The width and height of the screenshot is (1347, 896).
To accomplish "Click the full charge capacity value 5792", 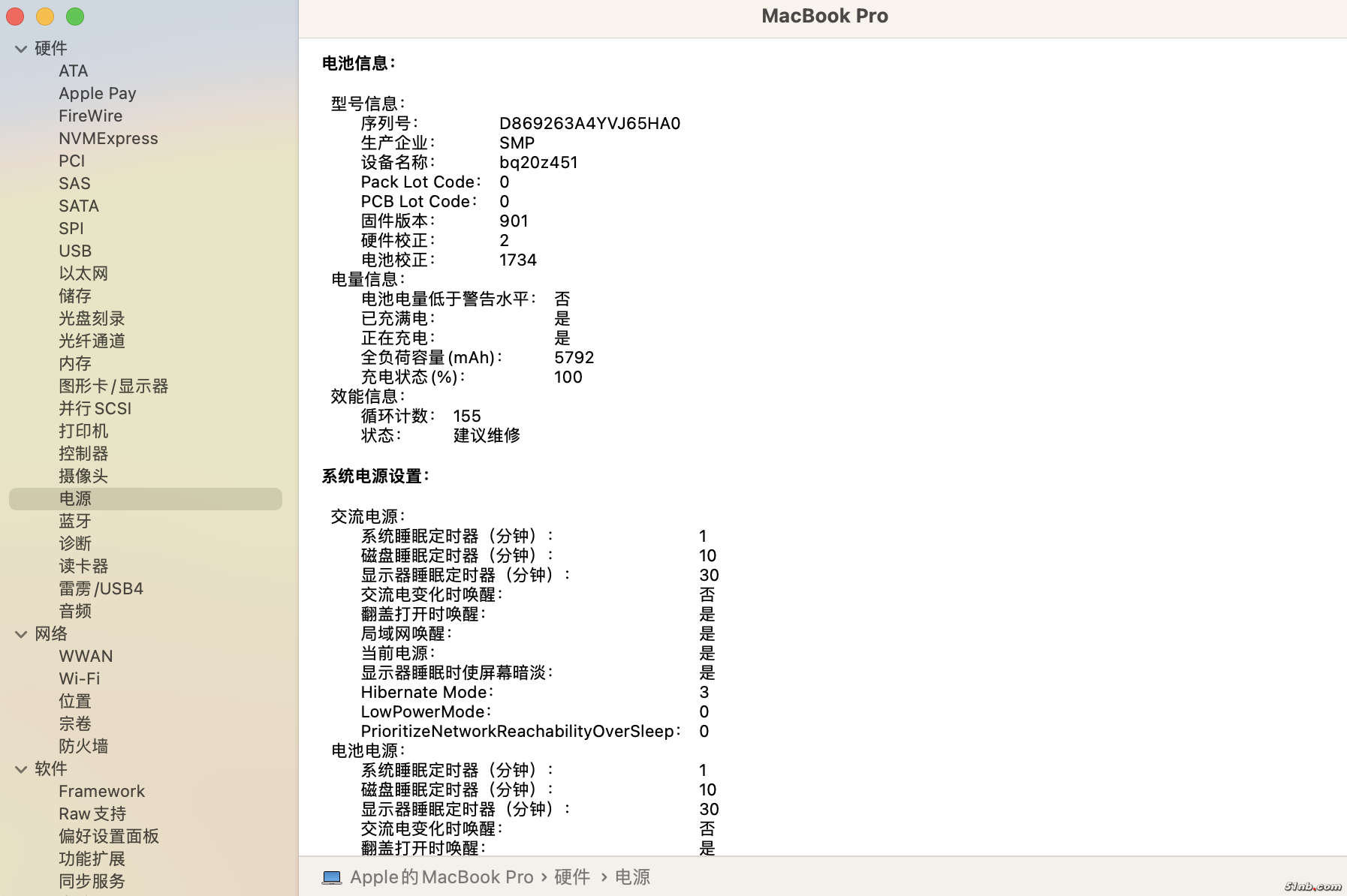I will (x=574, y=358).
